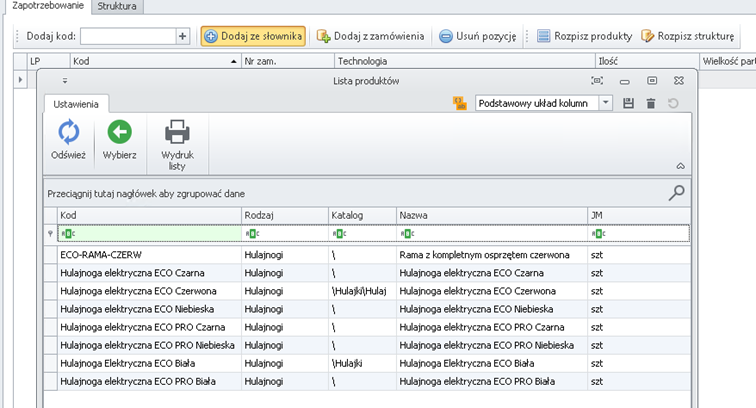The height and width of the screenshot is (408, 756).
Task: Switch to the Struktura tab
Action: (118, 6)
